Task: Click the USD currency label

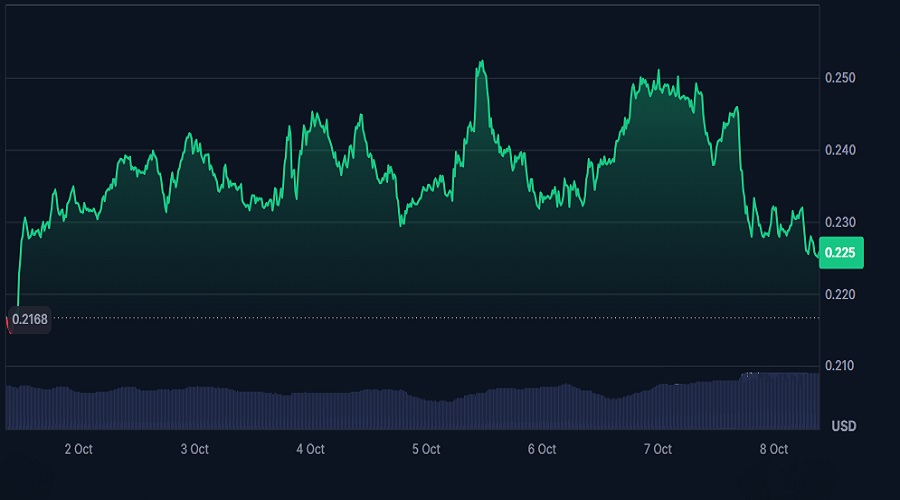Action: pyautogui.click(x=843, y=426)
